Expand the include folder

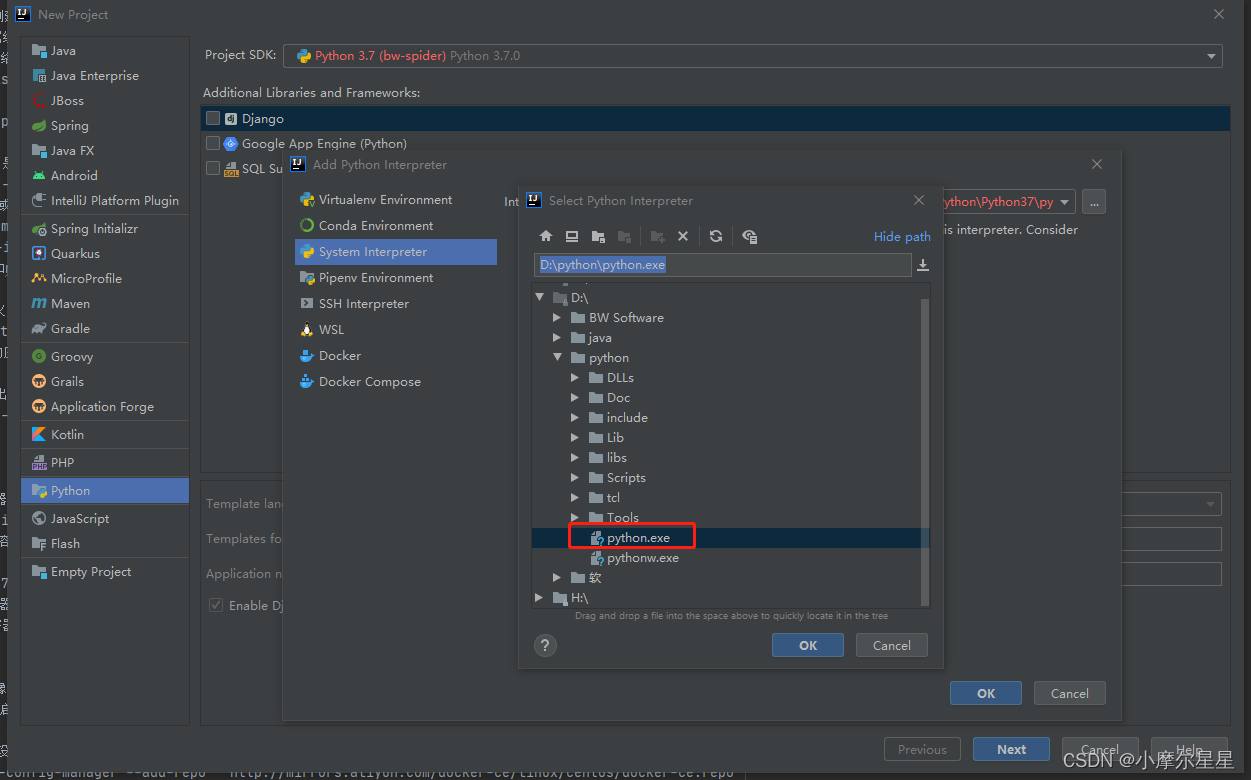[575, 418]
